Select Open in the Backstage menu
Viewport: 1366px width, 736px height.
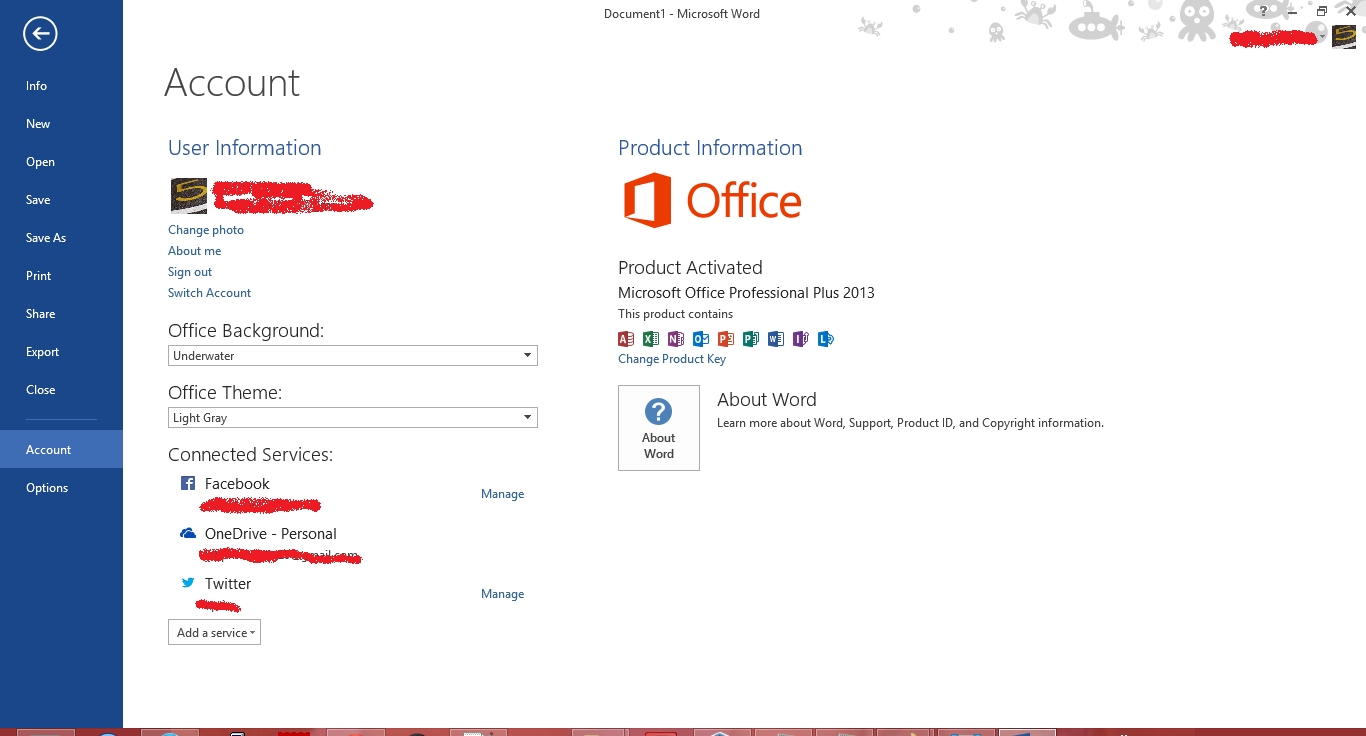pyautogui.click(x=61, y=162)
